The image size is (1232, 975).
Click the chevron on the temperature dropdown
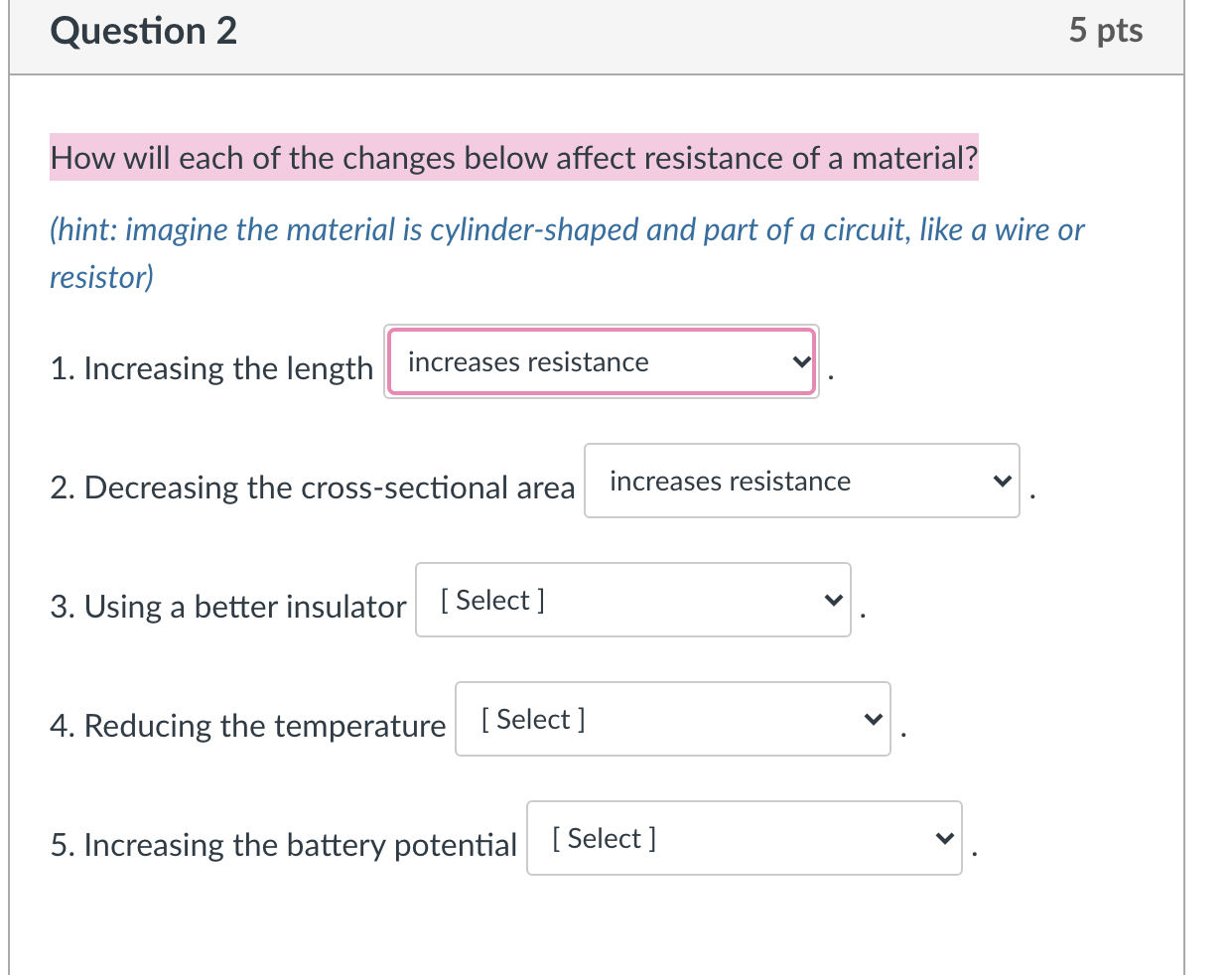873,720
